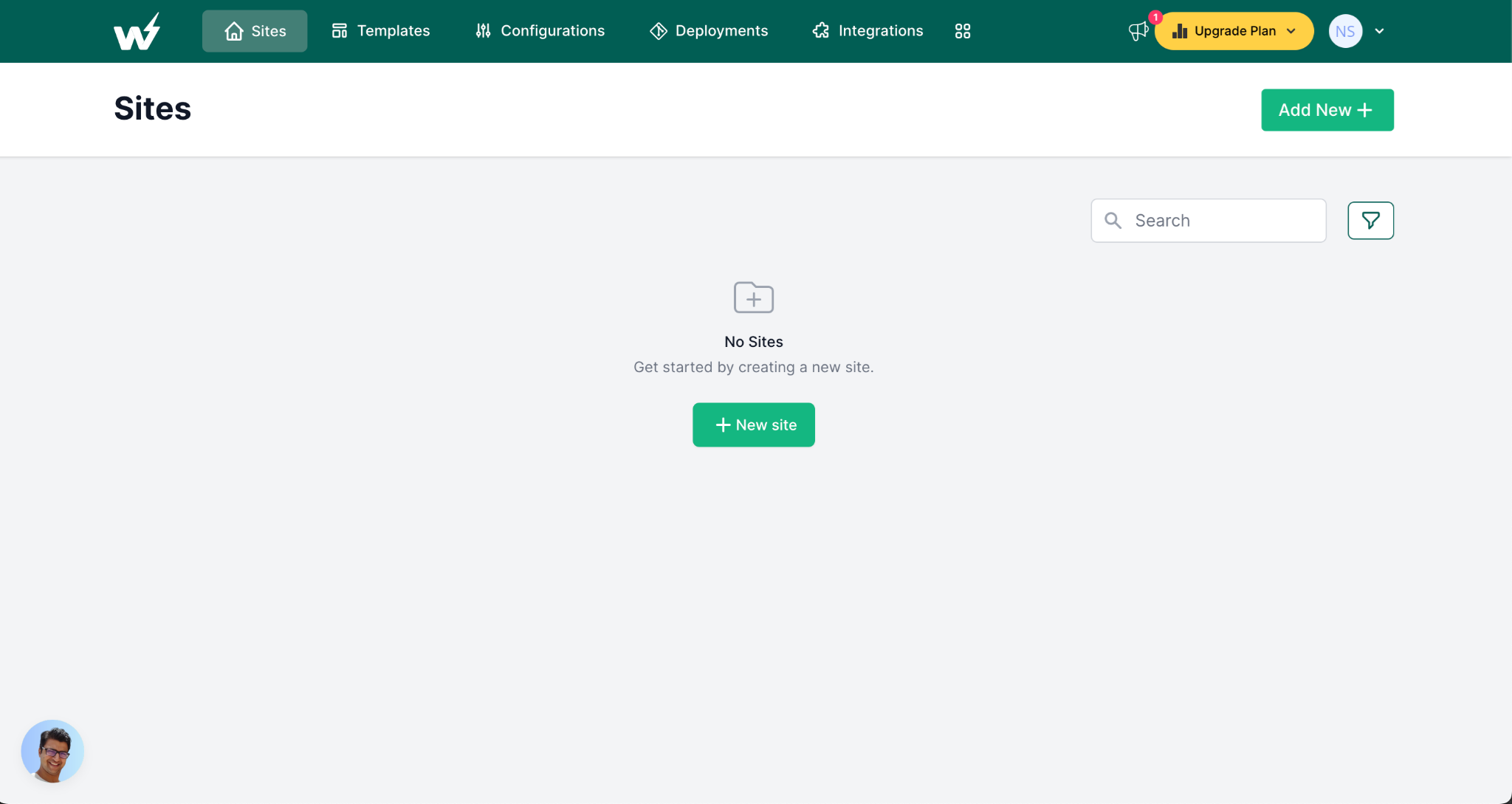Select the Sites navigation item
1512x804 pixels.
(254, 31)
